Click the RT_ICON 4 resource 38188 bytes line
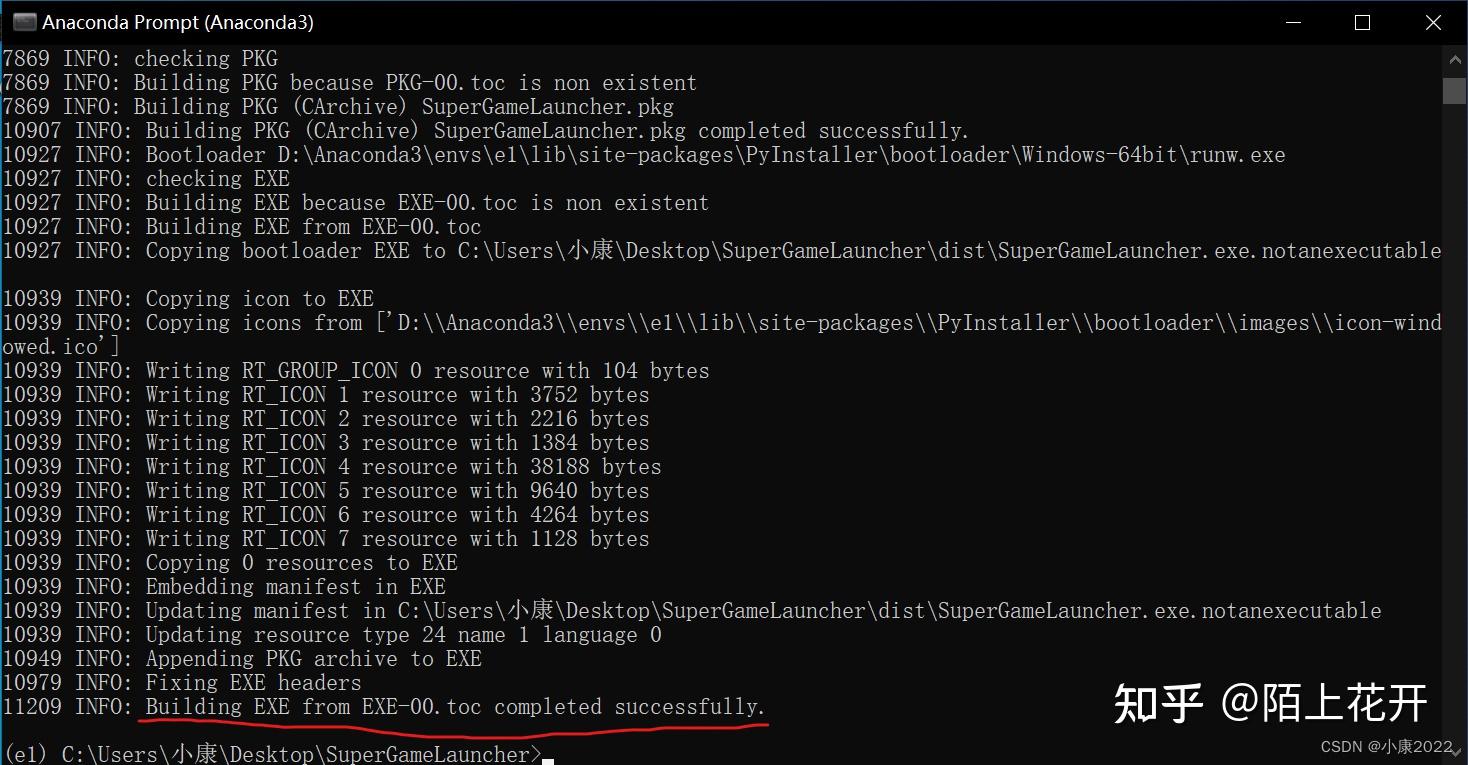 click(x=332, y=467)
